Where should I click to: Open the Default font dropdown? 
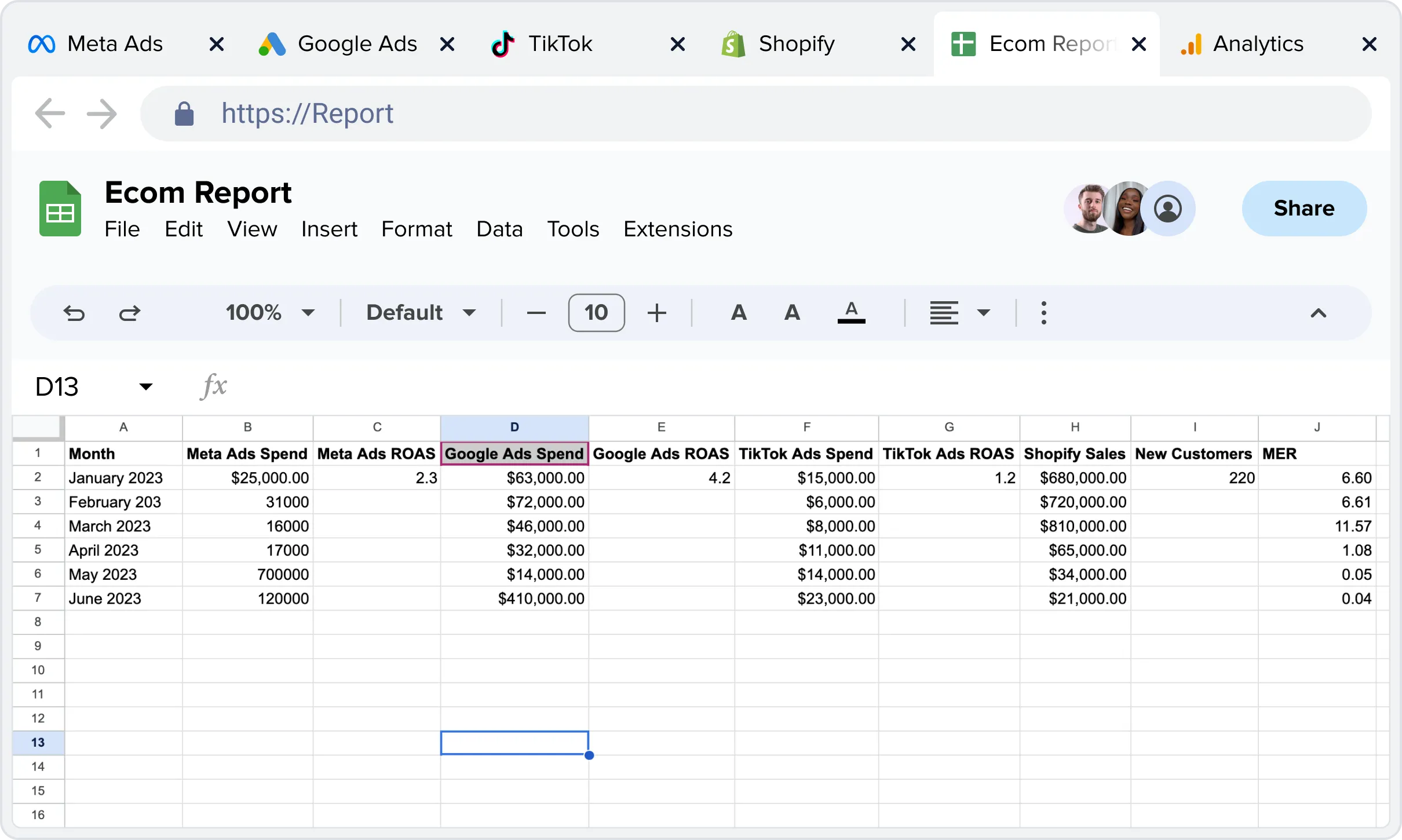tap(421, 313)
